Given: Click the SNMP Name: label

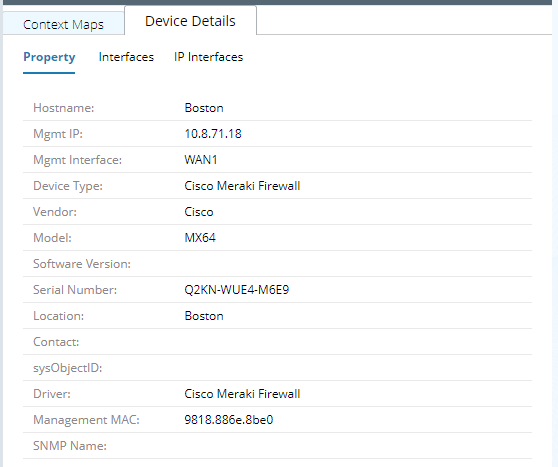Looking at the screenshot, I should click(70, 446).
